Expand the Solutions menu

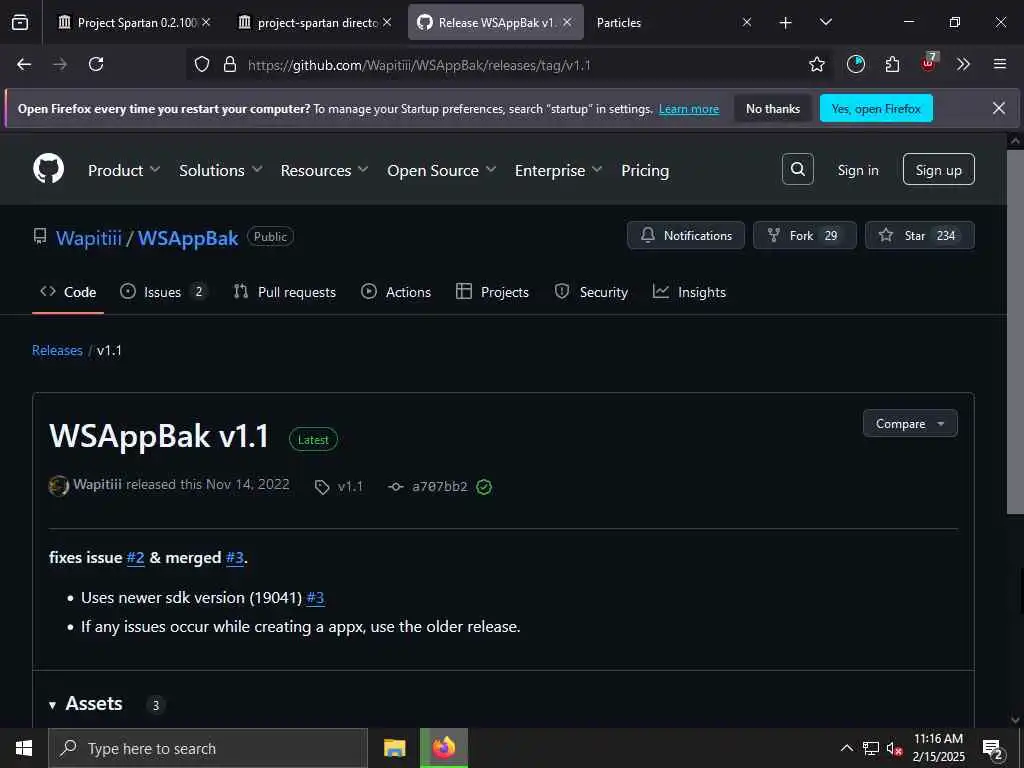pyautogui.click(x=221, y=170)
